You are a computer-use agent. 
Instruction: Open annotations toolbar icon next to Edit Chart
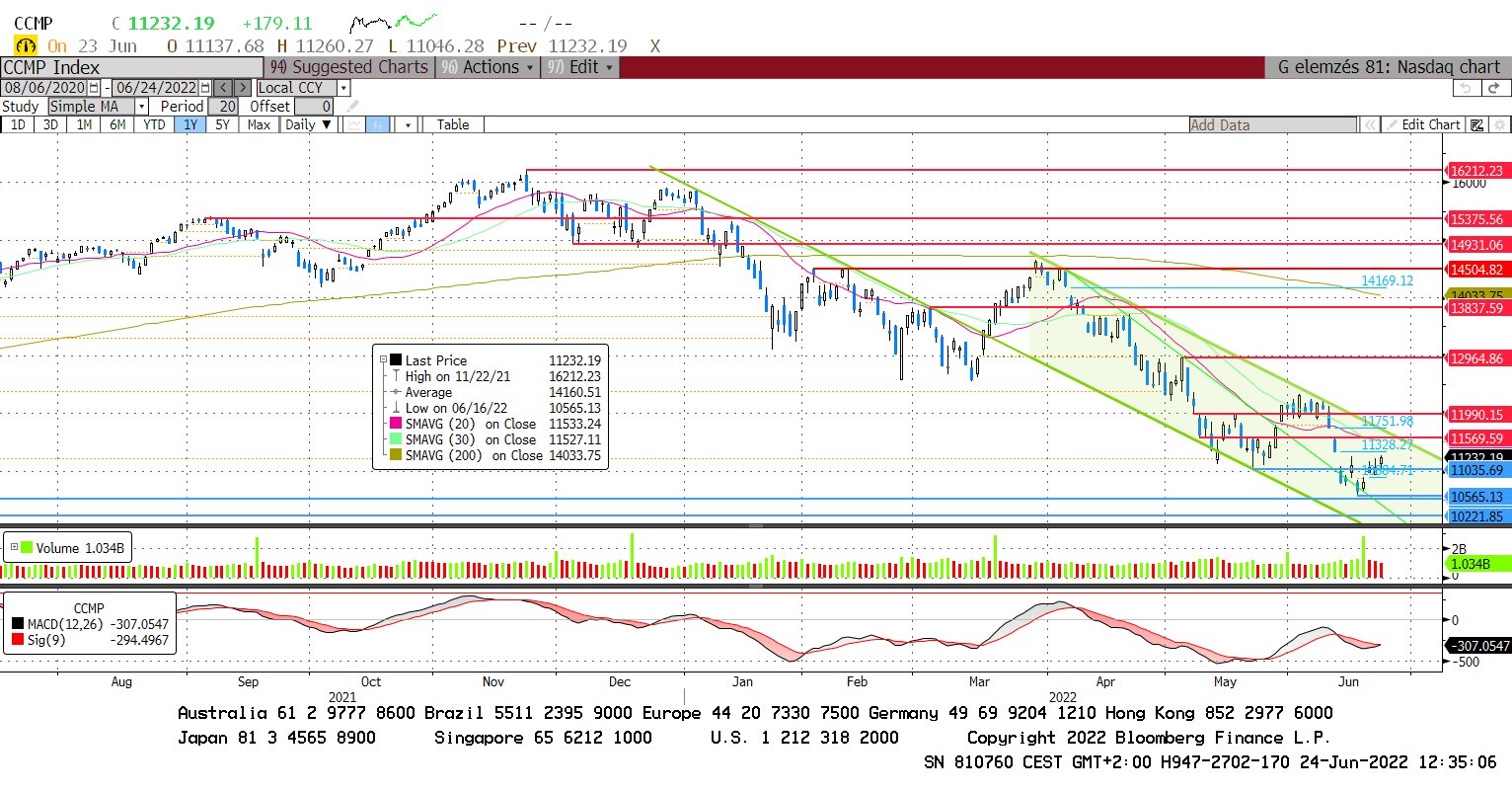[x=1476, y=124]
